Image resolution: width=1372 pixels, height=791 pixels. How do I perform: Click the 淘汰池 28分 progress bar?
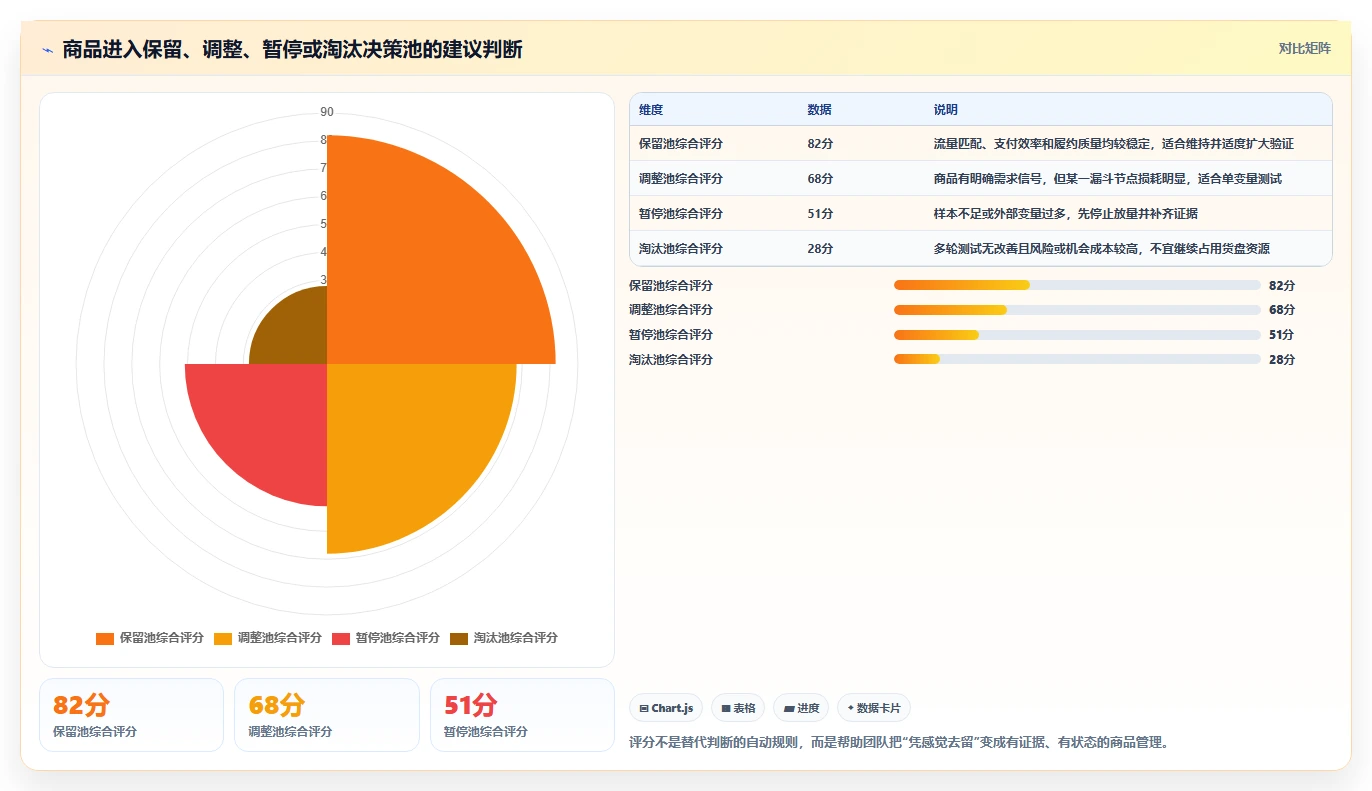point(1077,359)
